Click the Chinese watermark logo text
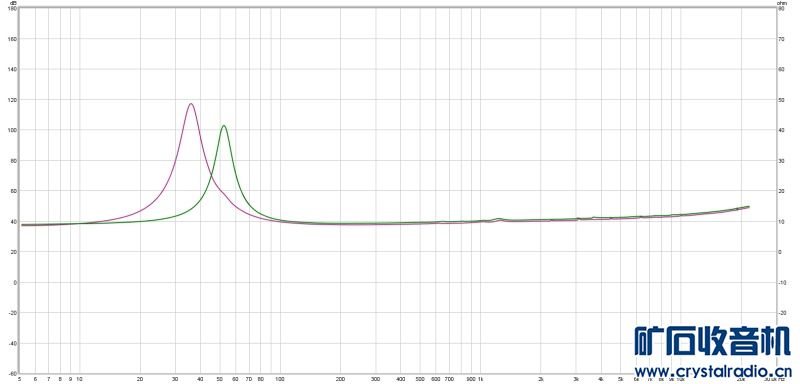The image size is (800, 384). [x=713, y=341]
